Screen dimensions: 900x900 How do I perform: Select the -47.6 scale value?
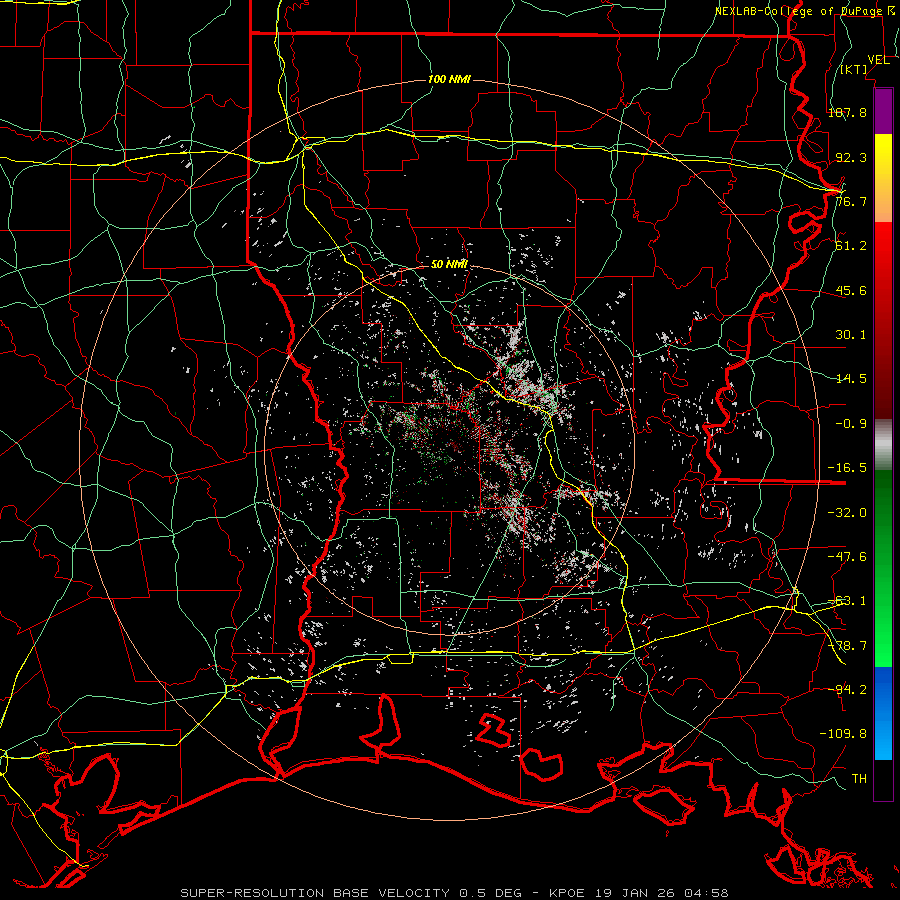point(847,557)
